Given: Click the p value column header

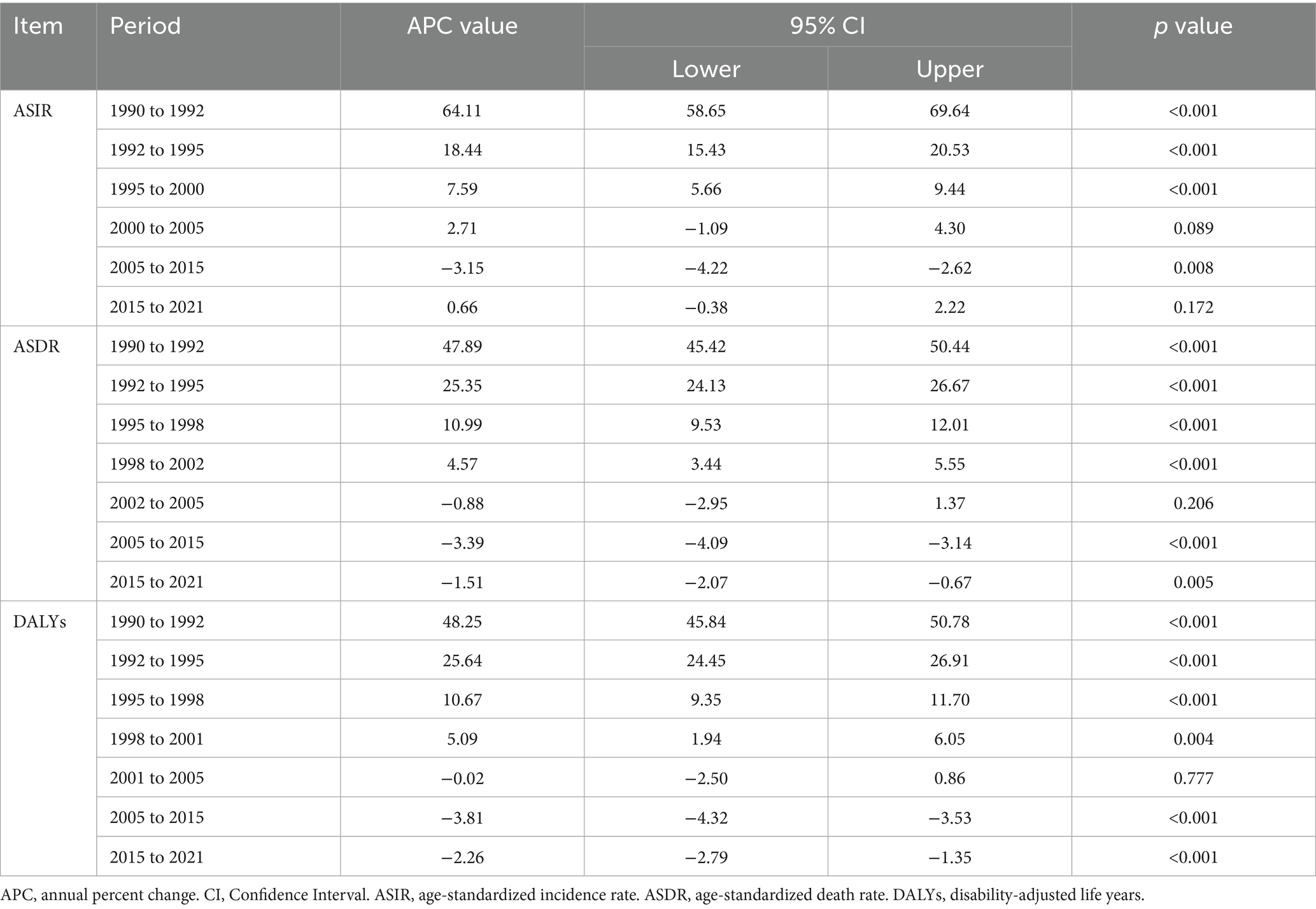Looking at the screenshot, I should point(1192,26).
